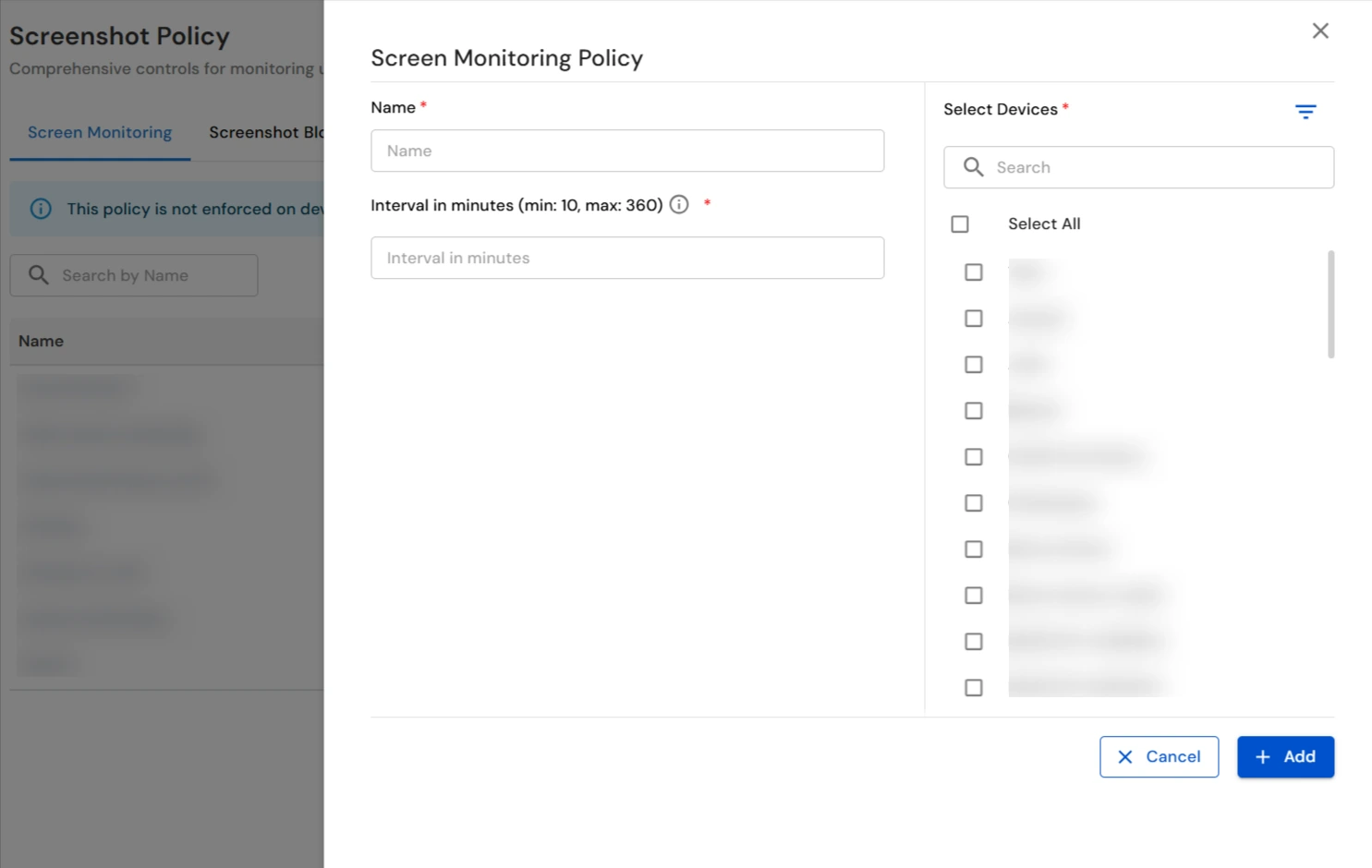Click the Name input field
Viewport: 1372px width, 868px height.
627,151
